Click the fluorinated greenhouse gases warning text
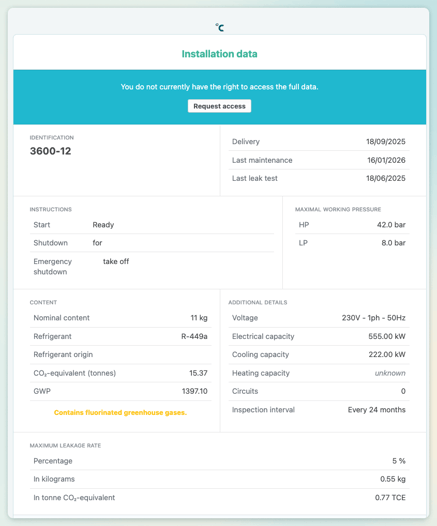 point(120,413)
